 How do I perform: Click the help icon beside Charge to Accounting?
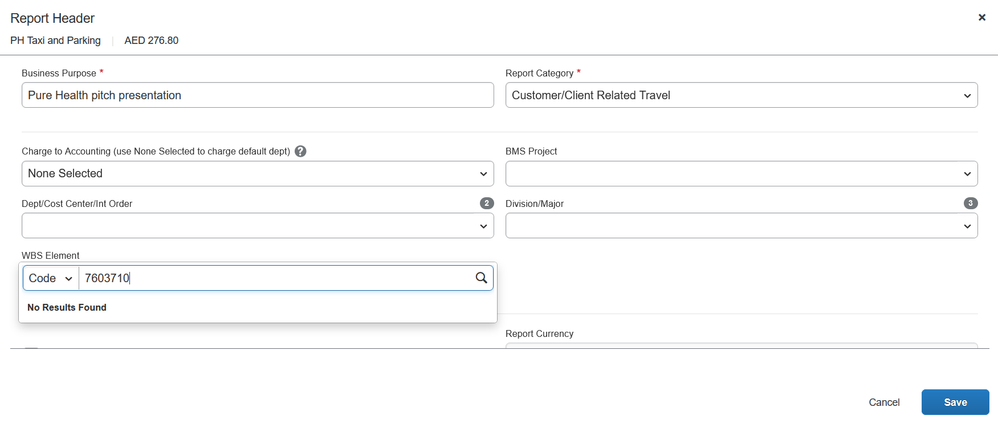(301, 152)
